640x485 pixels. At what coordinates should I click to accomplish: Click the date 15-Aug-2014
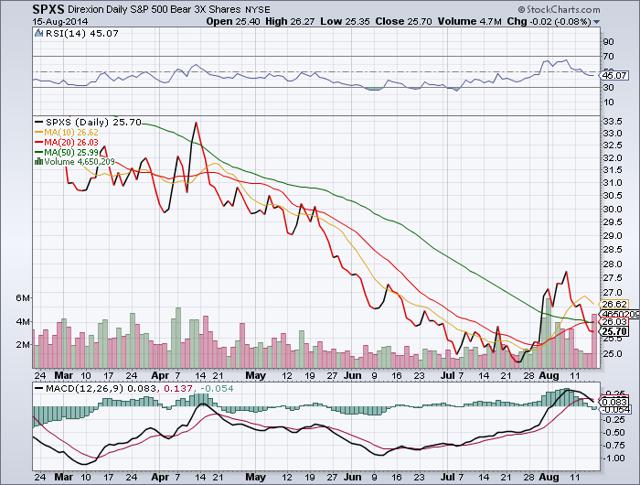60,22
